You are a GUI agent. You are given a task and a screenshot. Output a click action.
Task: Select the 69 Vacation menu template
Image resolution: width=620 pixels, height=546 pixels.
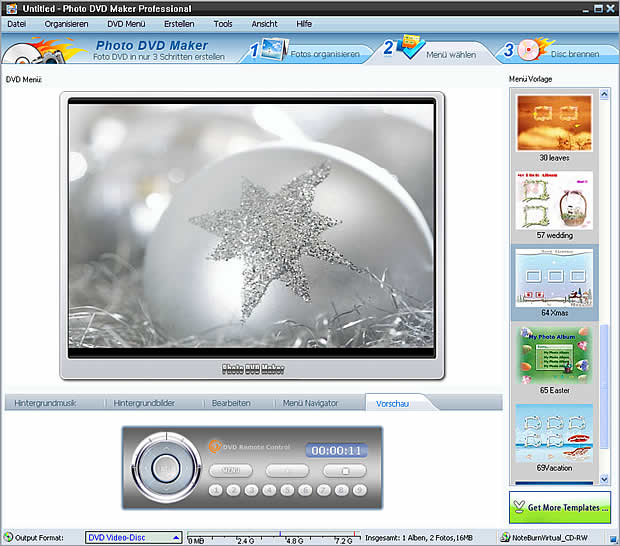pos(554,438)
